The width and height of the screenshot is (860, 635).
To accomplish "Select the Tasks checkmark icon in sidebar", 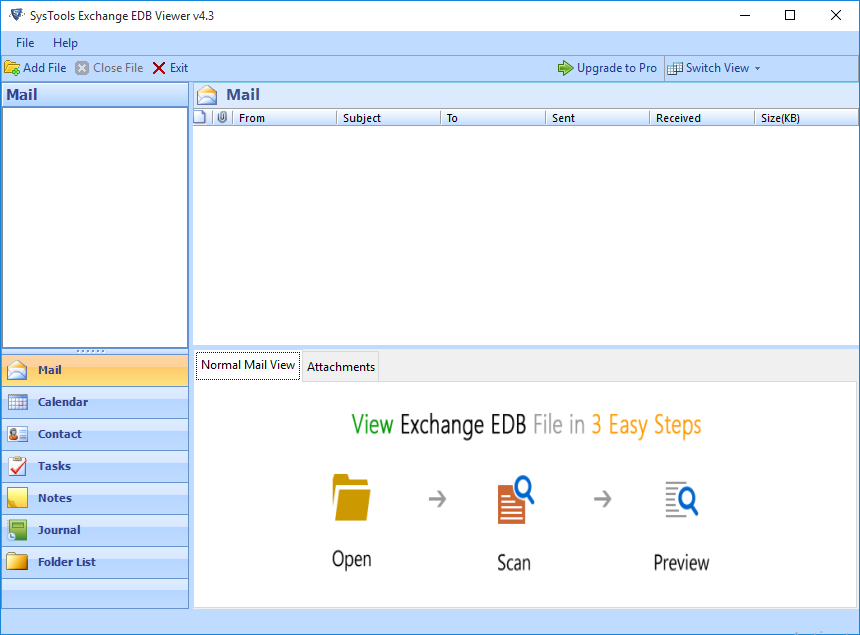I will [x=18, y=466].
